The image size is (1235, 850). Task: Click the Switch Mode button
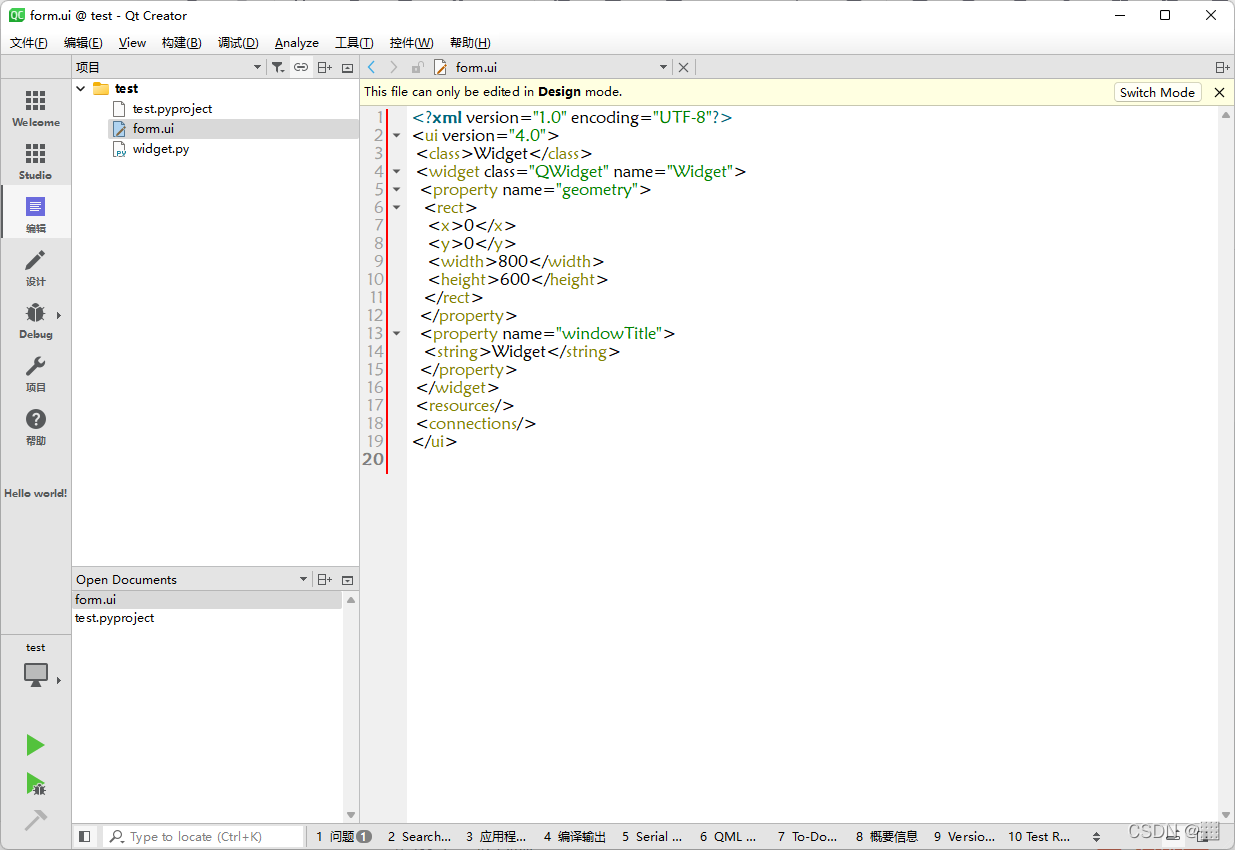1157,92
